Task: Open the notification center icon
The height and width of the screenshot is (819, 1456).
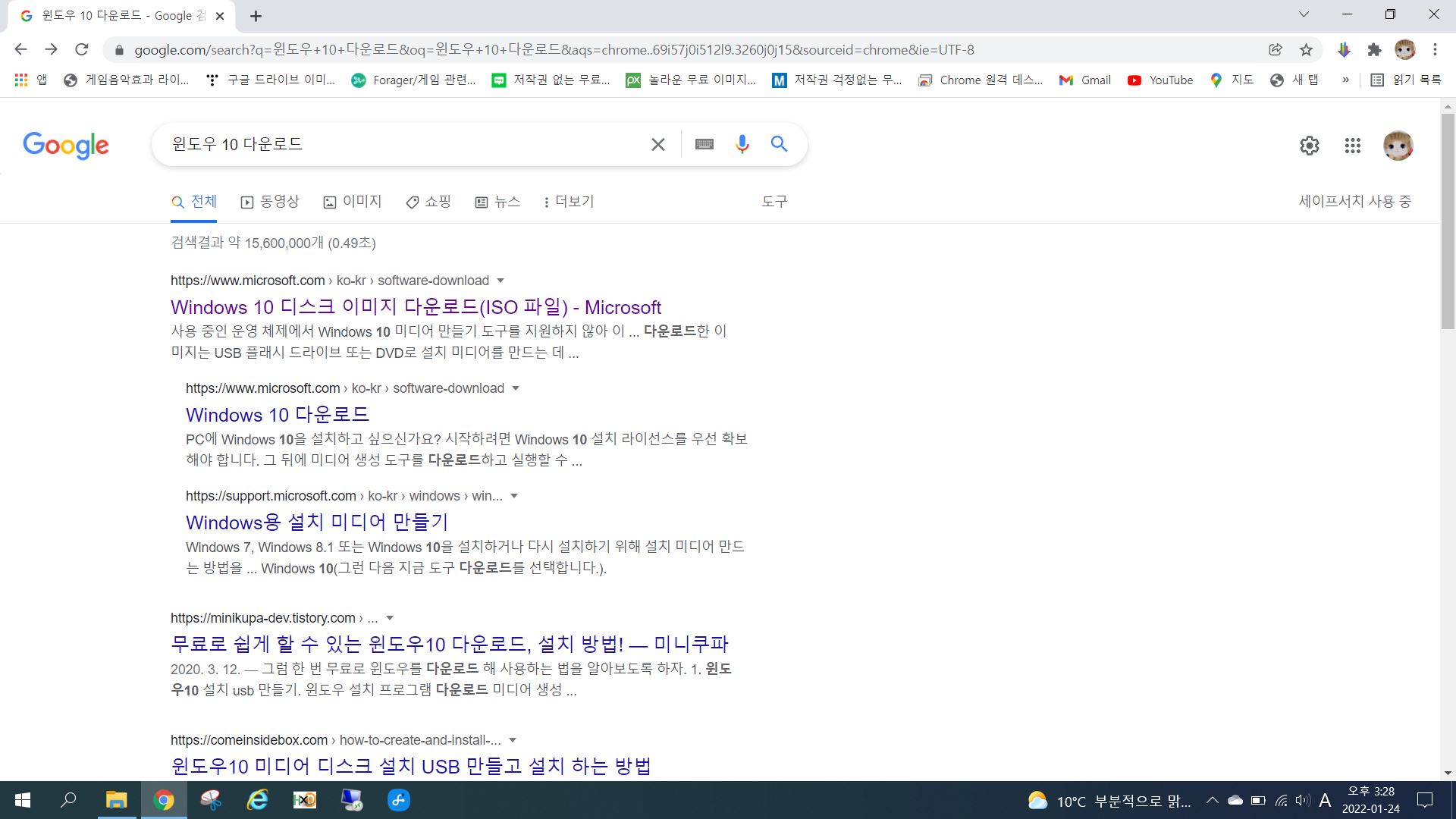Action: coord(1425,800)
